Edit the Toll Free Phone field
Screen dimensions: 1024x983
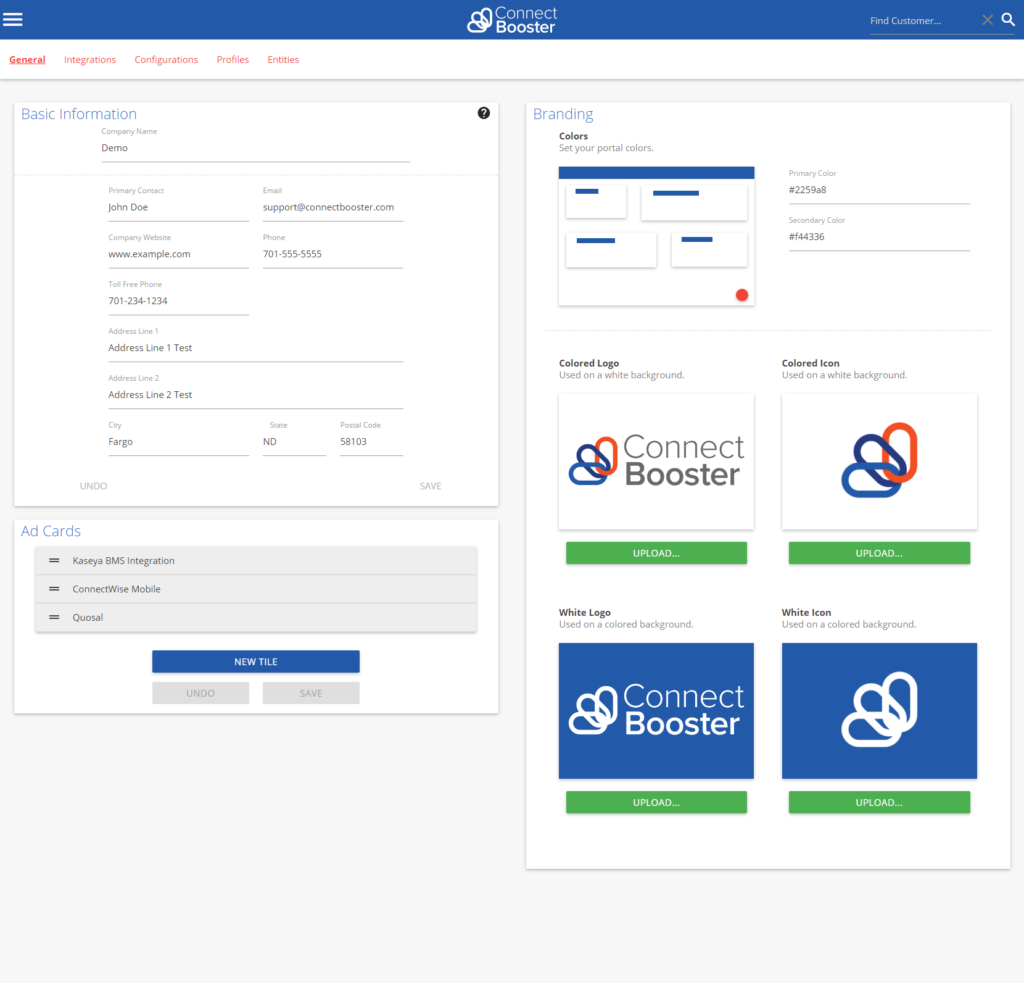tap(178, 301)
